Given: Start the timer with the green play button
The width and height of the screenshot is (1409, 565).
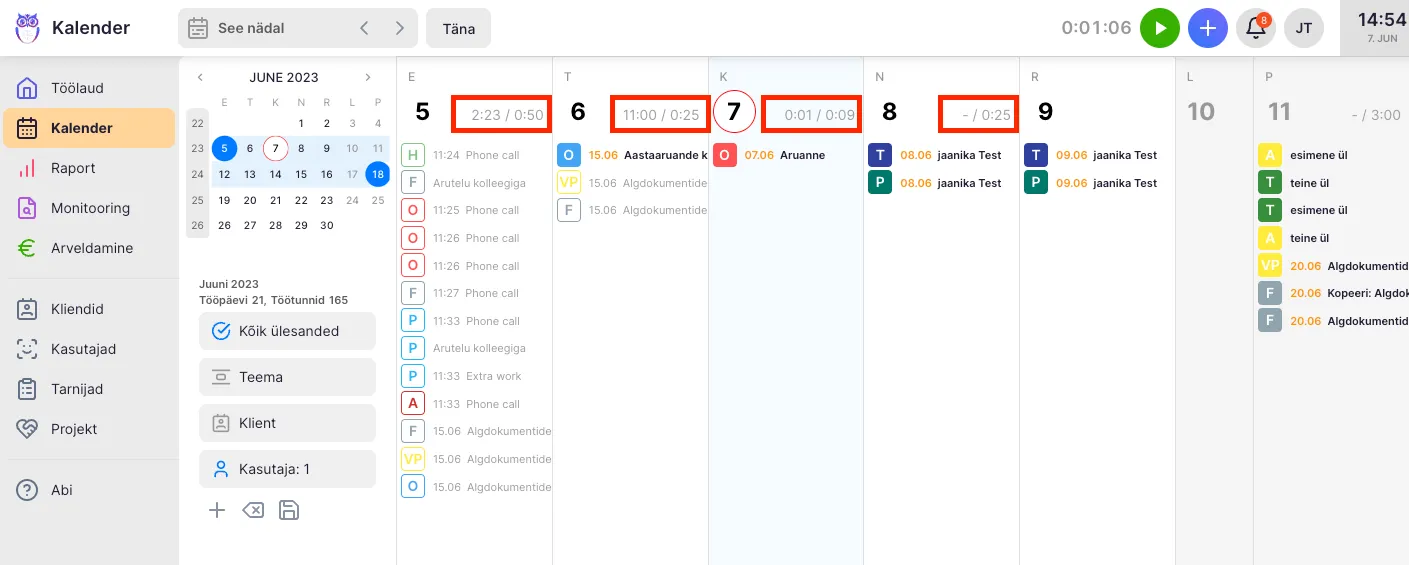Looking at the screenshot, I should point(1160,28).
